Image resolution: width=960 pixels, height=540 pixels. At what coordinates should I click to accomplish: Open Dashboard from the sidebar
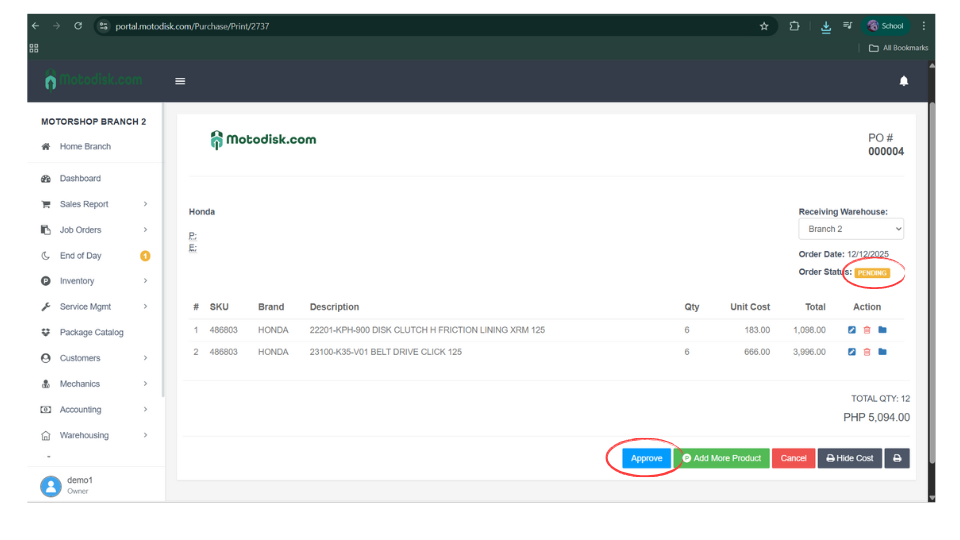tap(80, 178)
